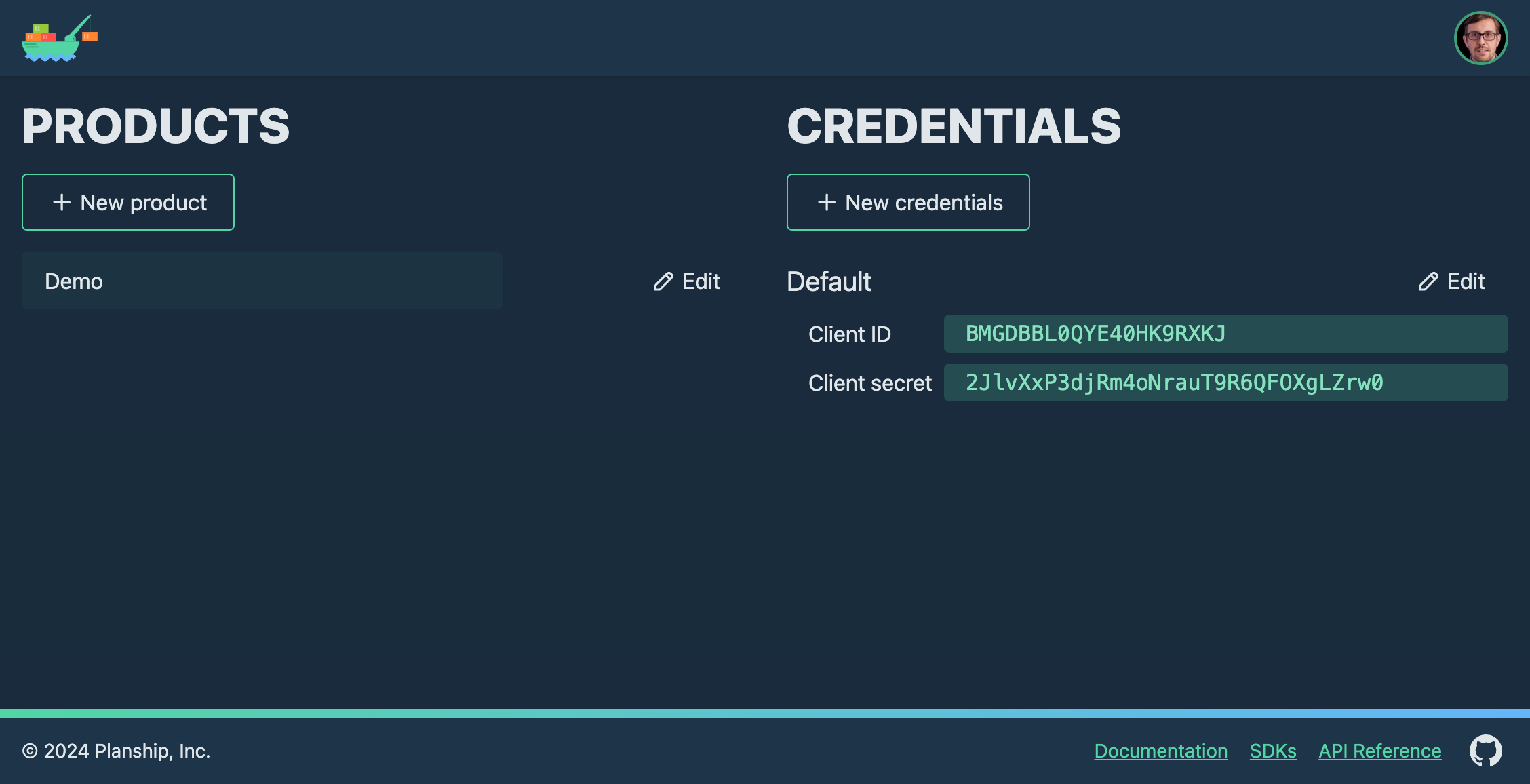This screenshot has width=1530, height=784.
Task: Click the New credentials plus icon
Action: (826, 201)
